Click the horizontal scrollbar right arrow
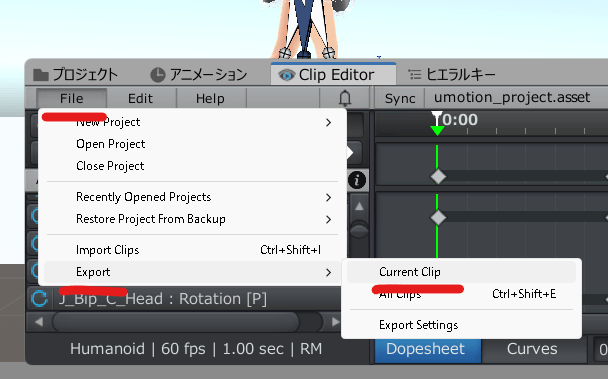The height and width of the screenshot is (379, 608). click(335, 322)
